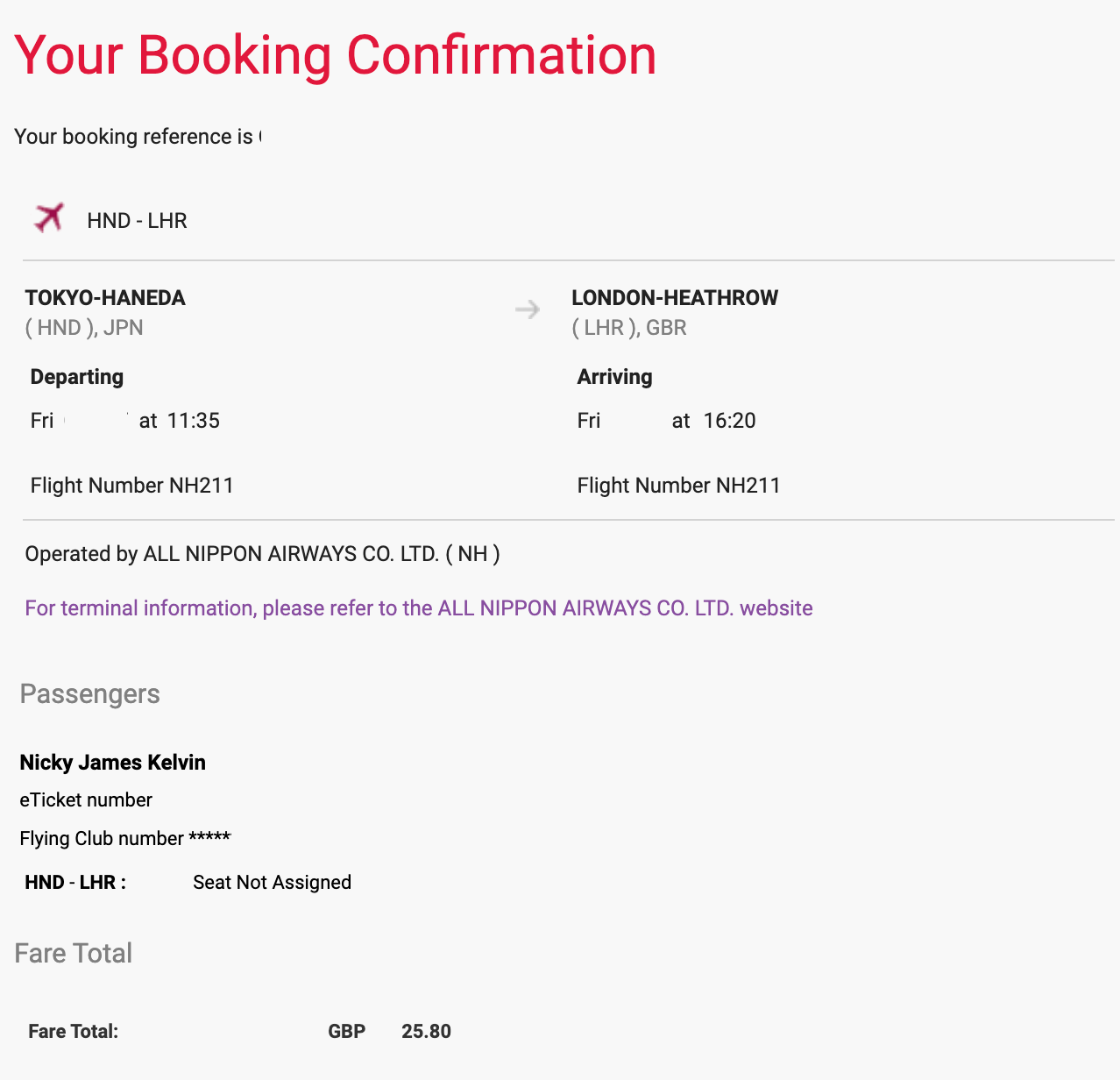Click the Your Booking Confirmation heading
Screen dimensions: 1120x1080
tap(336, 55)
